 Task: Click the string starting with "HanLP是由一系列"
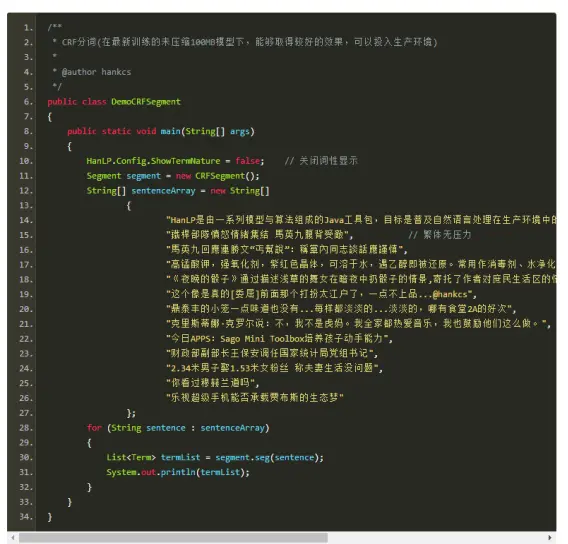point(361,220)
